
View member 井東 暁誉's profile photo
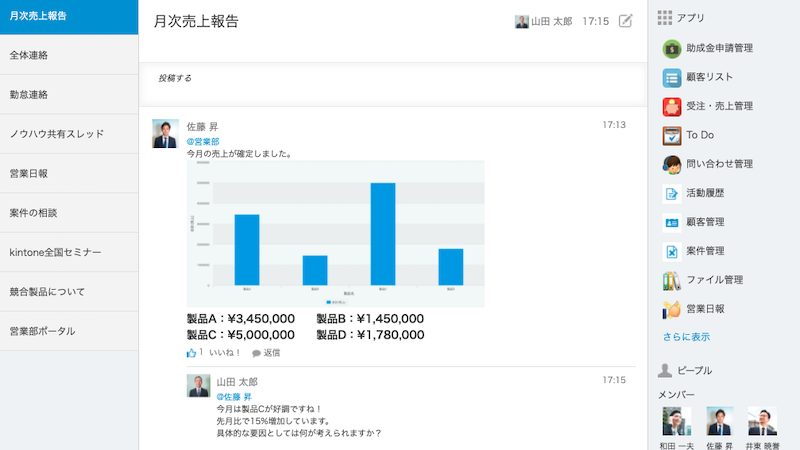tap(762, 421)
